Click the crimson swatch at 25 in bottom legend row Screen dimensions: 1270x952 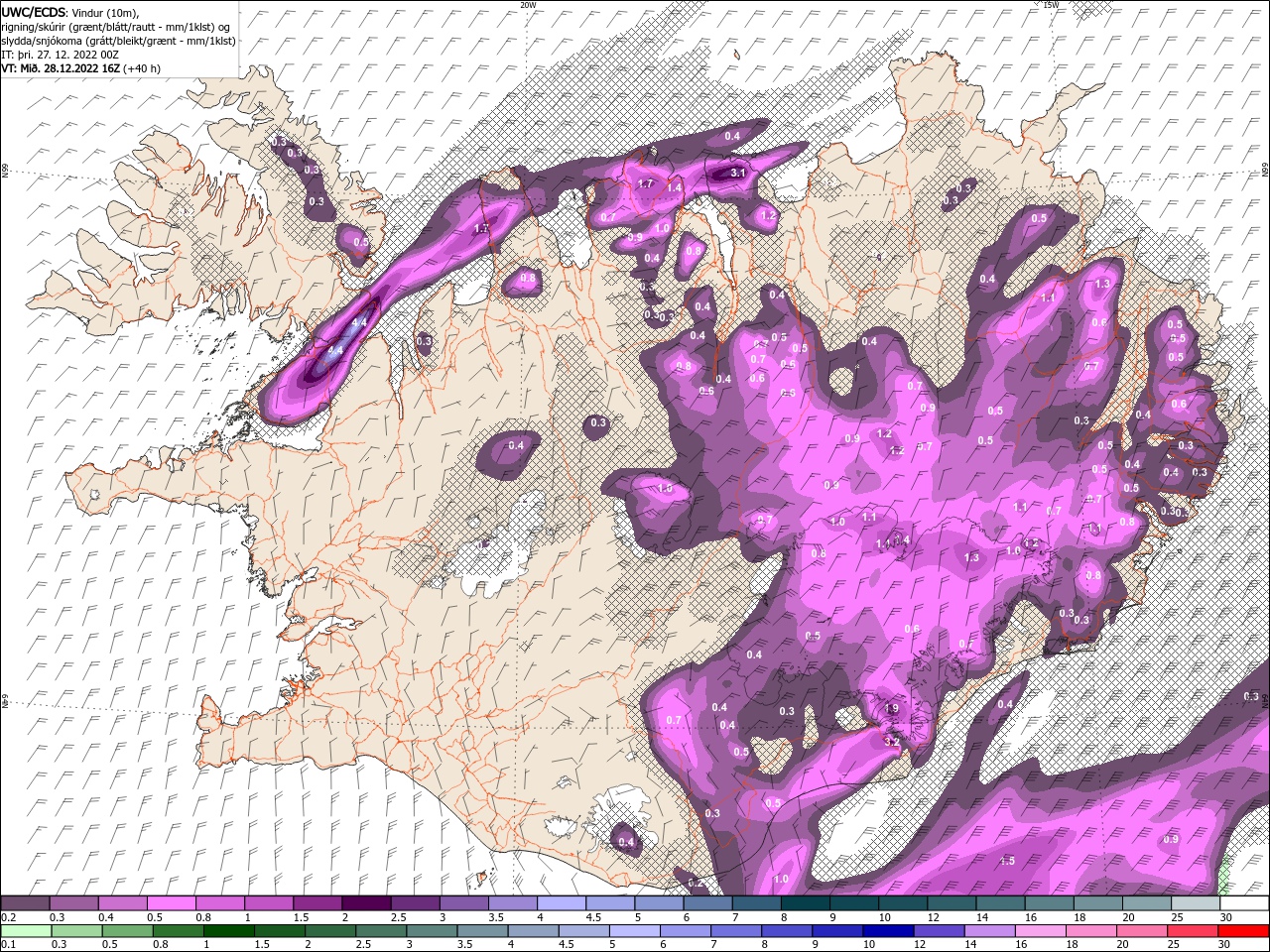[x=1194, y=931]
